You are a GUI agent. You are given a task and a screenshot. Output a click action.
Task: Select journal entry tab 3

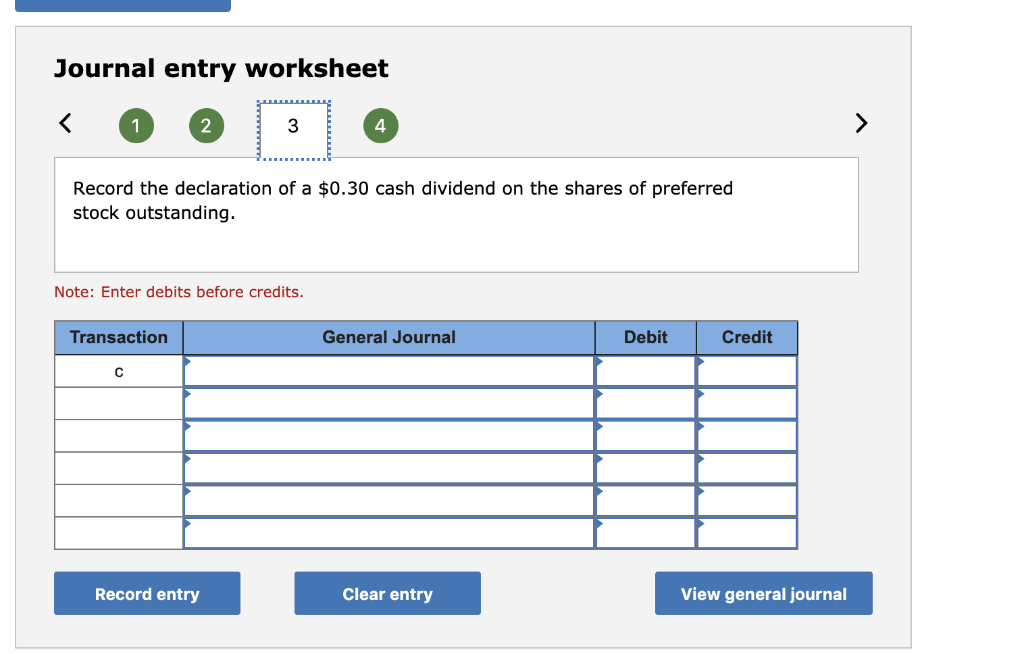pos(294,130)
